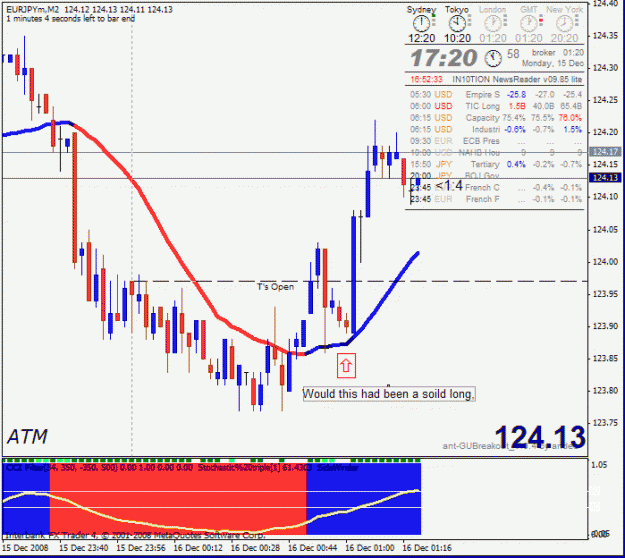Select the 23:45 EUR French C news row
Screen dimensions: 625x558
point(496,187)
